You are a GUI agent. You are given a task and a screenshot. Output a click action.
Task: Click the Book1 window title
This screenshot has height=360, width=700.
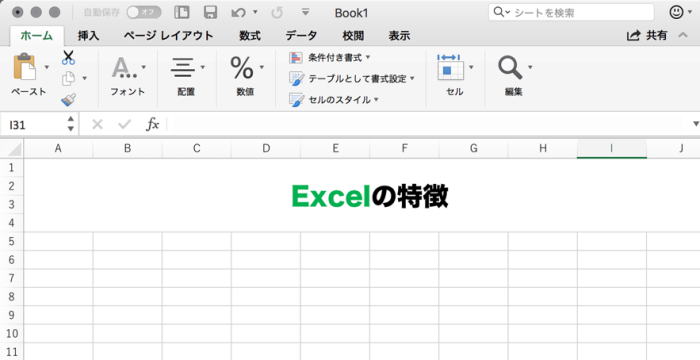351,13
